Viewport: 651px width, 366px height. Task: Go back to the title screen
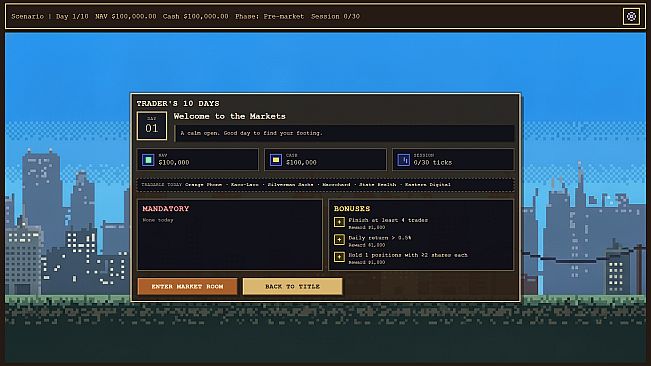coord(292,286)
